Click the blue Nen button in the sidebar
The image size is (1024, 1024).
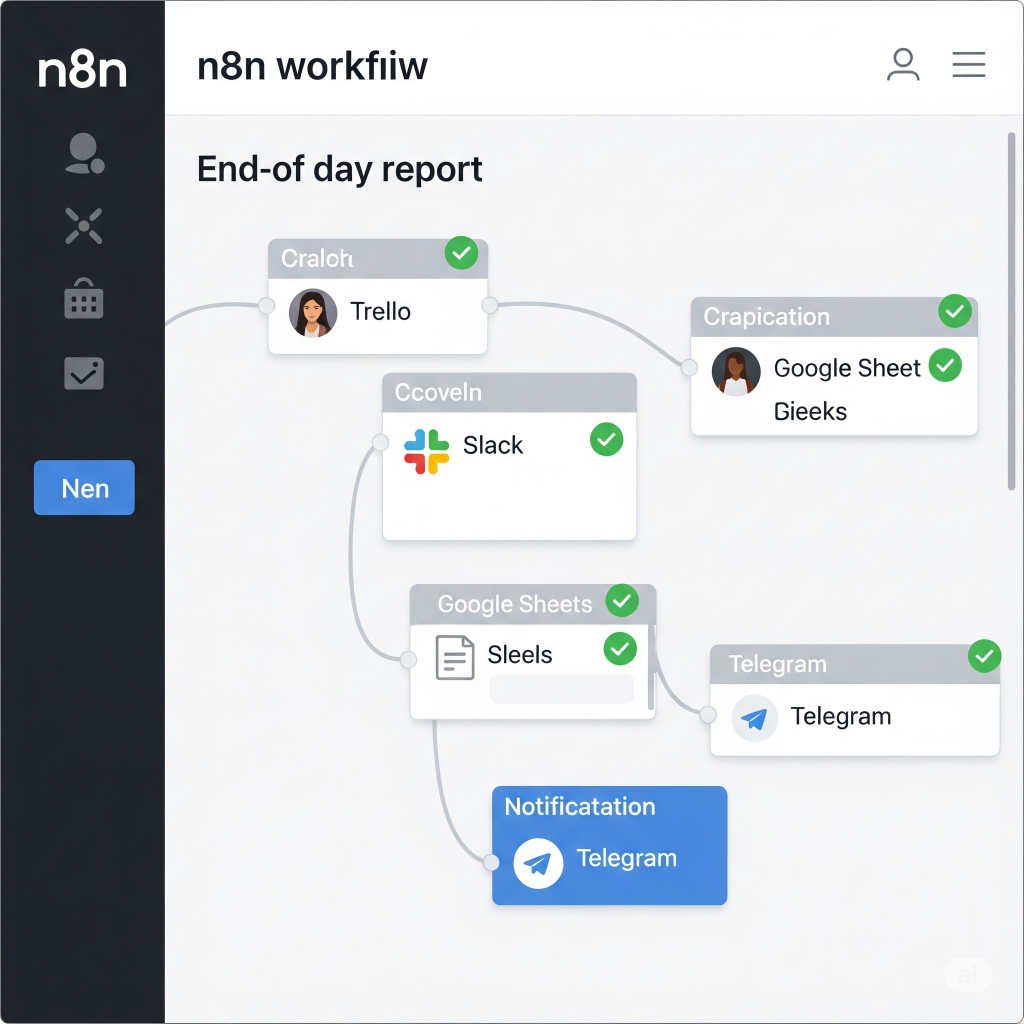pyautogui.click(x=84, y=488)
